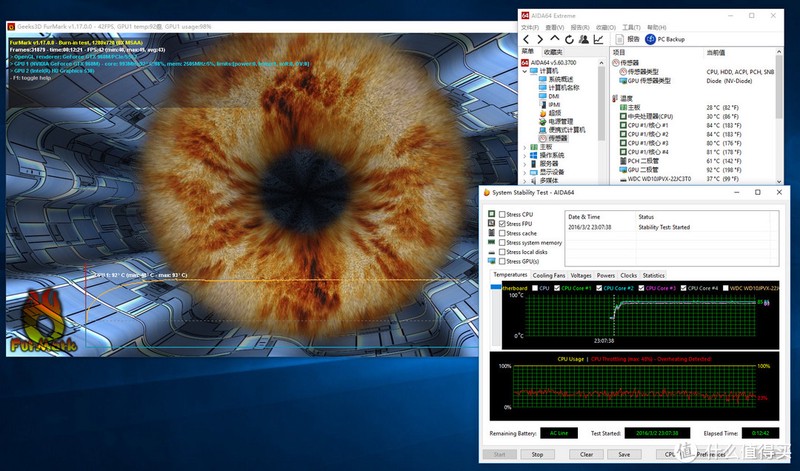Open the user-profile icon in AIDA64 toolbar
Image resolution: width=800 pixels, height=471 pixels.
point(584,39)
